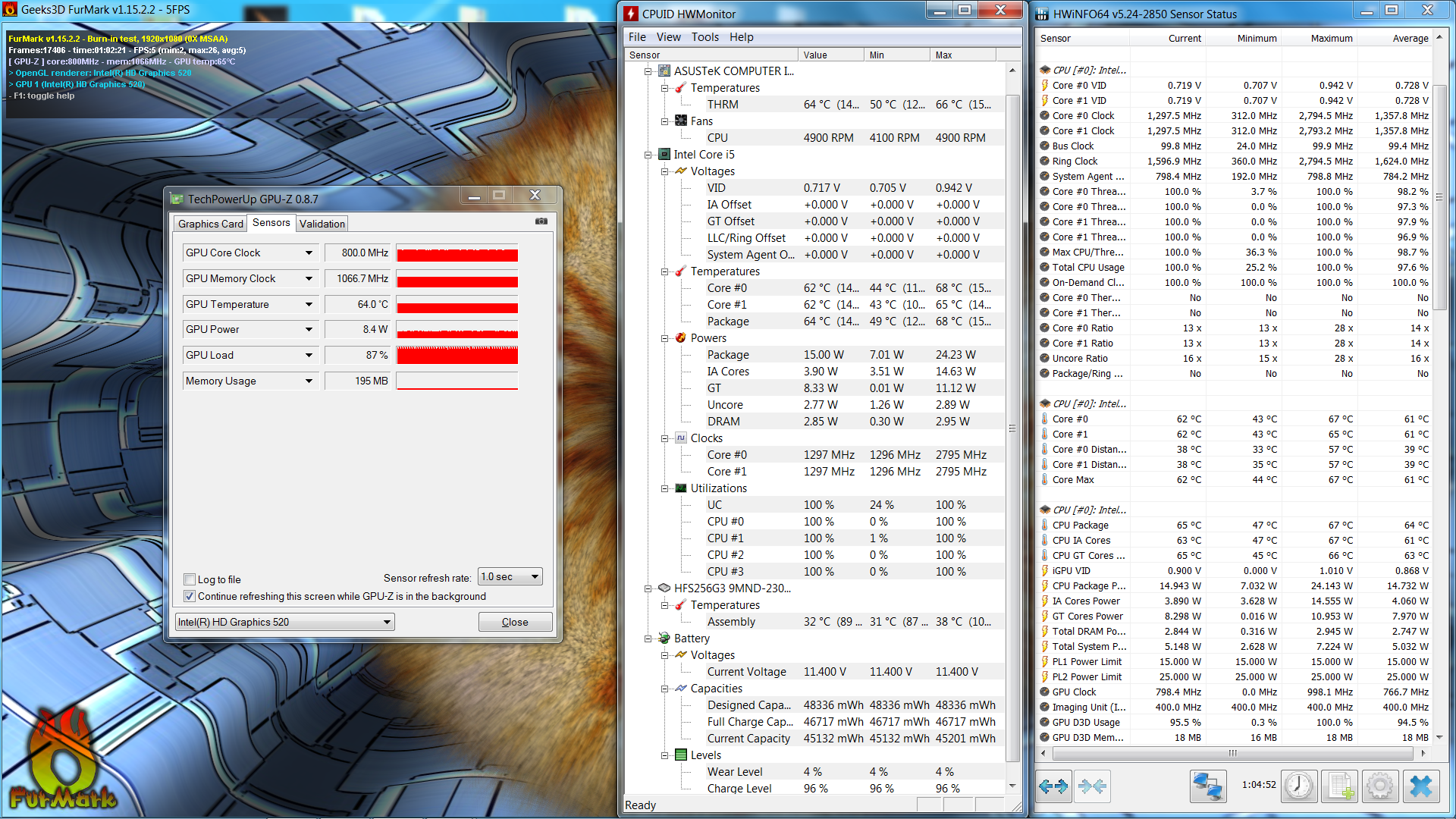
Task: Open the Help menu in HWMonitor
Action: [741, 36]
